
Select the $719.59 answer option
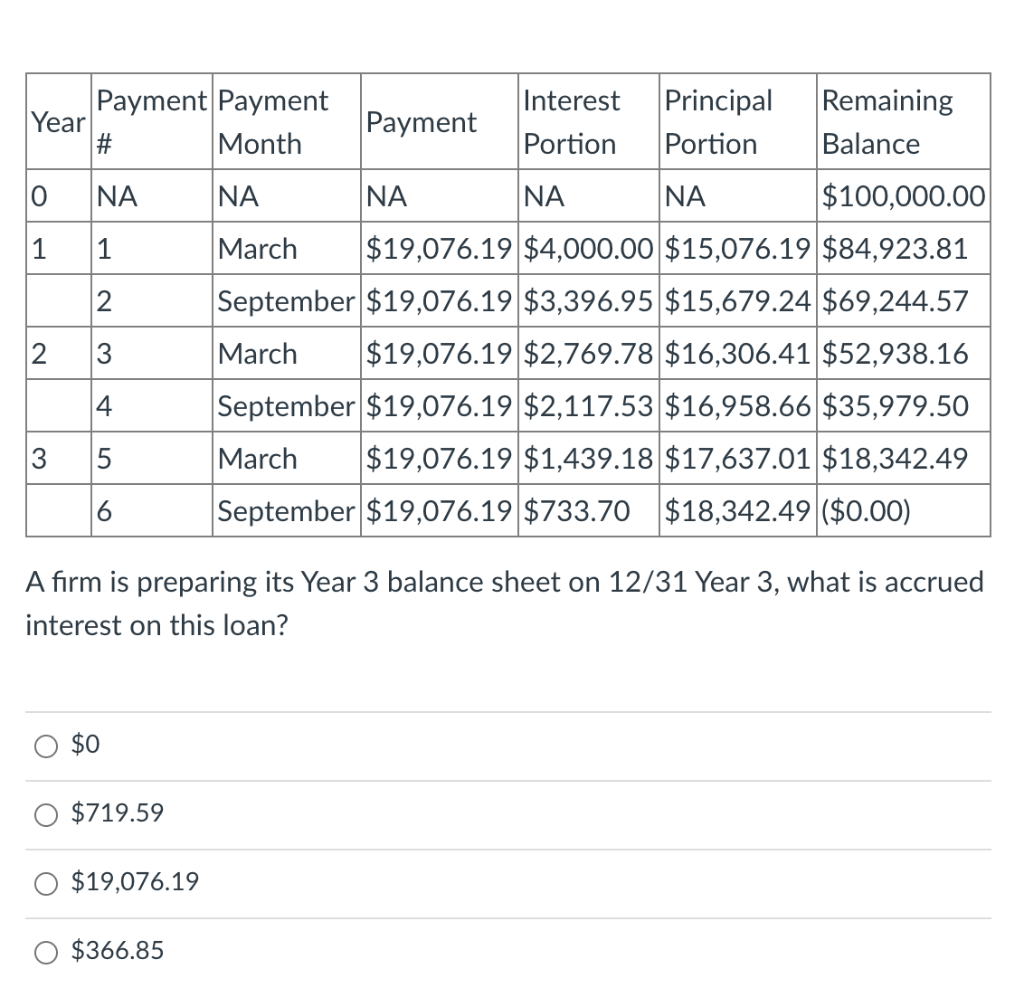(45, 815)
